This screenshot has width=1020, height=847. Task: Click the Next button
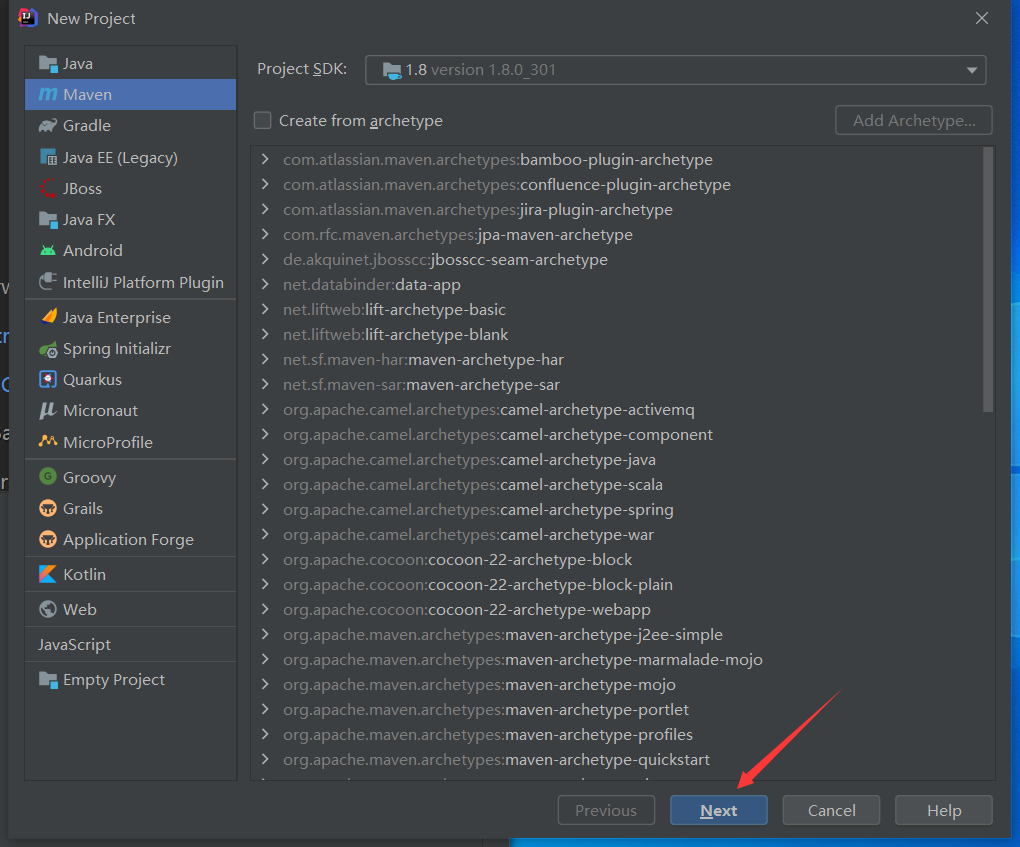coord(718,811)
